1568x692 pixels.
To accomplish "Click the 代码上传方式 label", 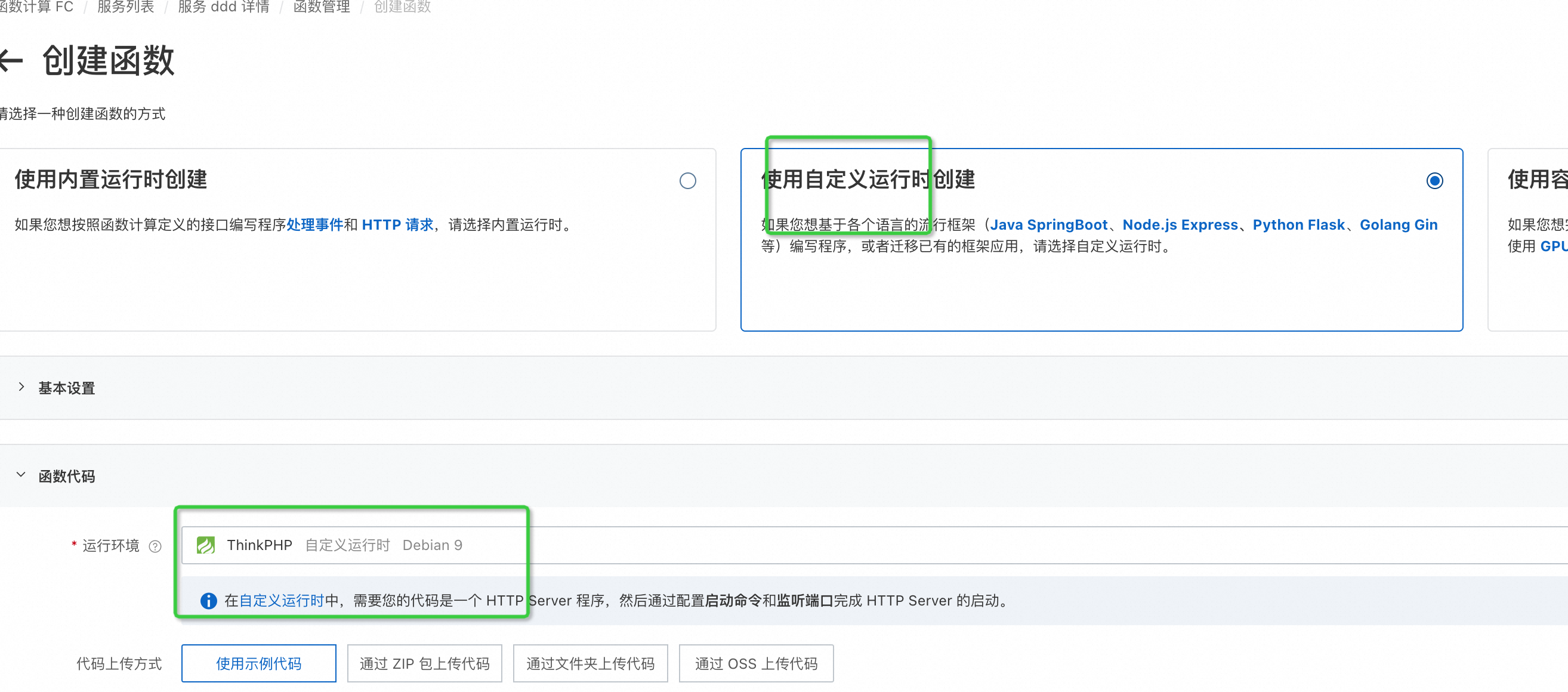I will point(119,663).
